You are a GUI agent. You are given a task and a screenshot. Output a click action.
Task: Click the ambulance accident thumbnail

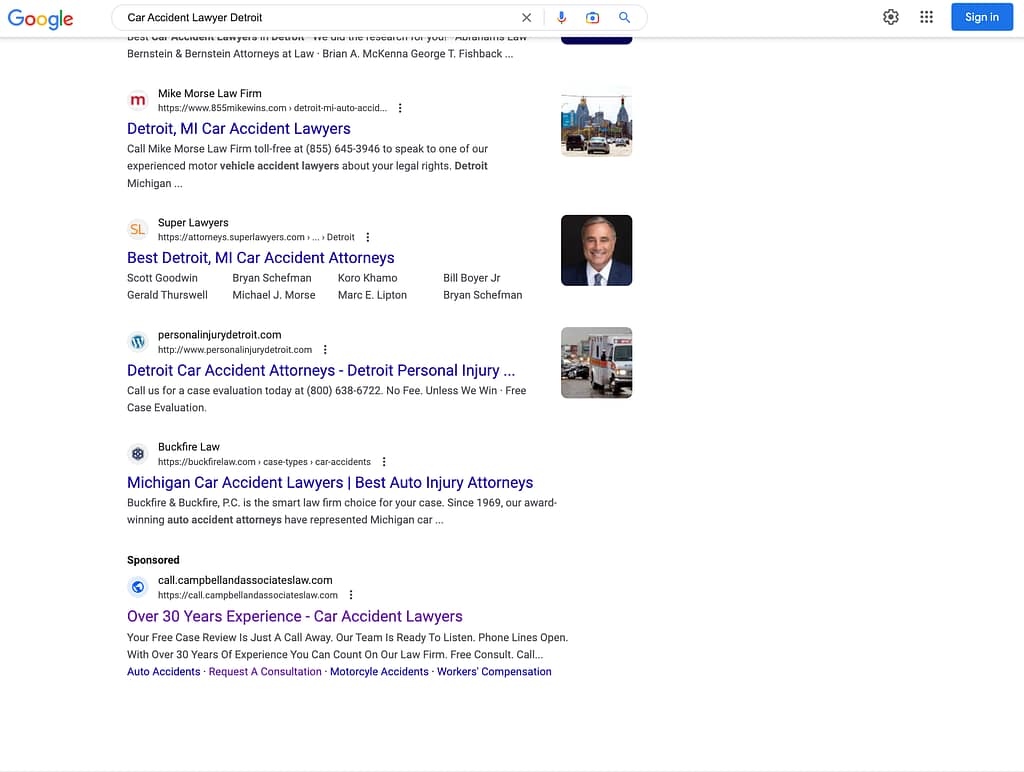click(596, 362)
